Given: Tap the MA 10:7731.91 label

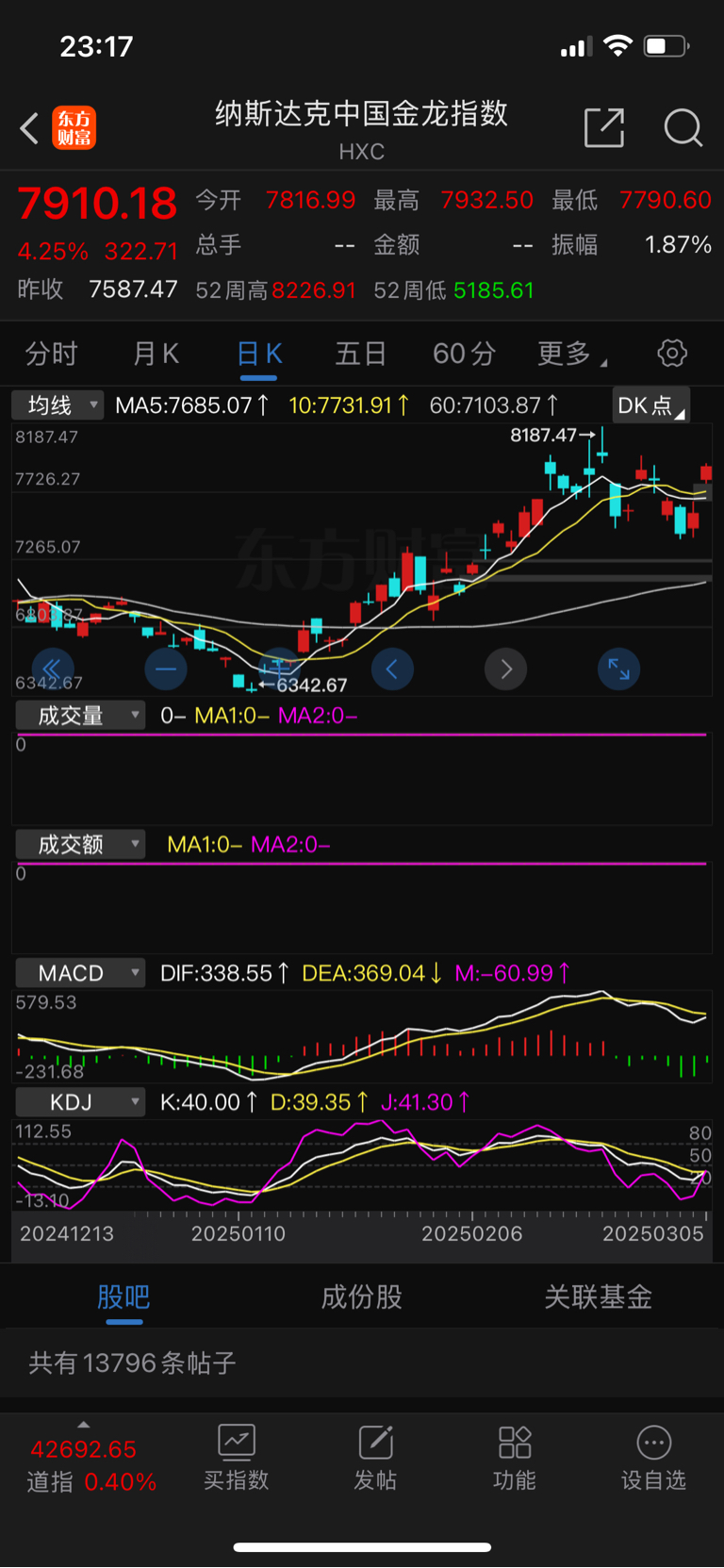Looking at the screenshot, I should point(349,405).
